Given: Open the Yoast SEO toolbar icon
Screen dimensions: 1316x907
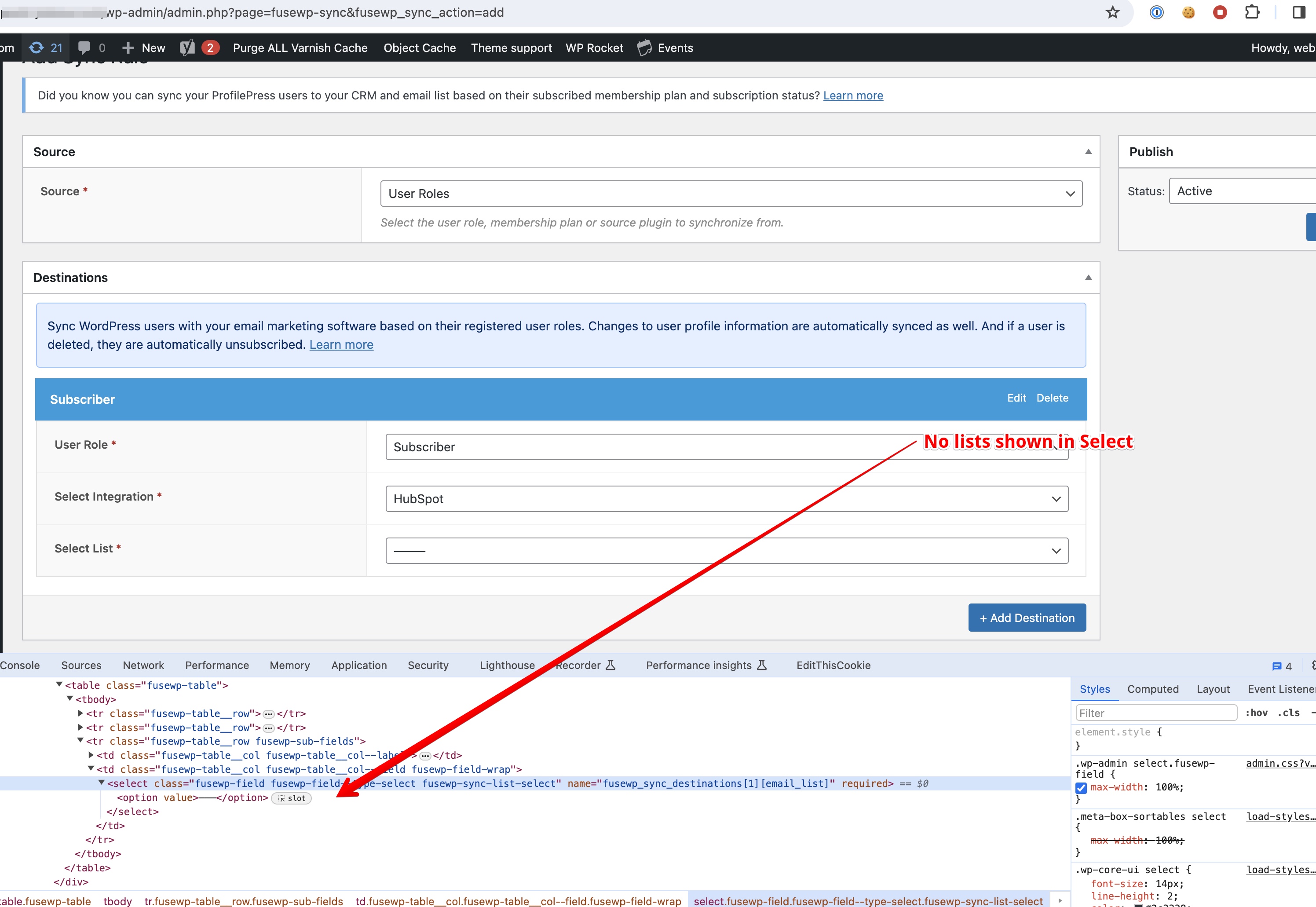Looking at the screenshot, I should (187, 48).
